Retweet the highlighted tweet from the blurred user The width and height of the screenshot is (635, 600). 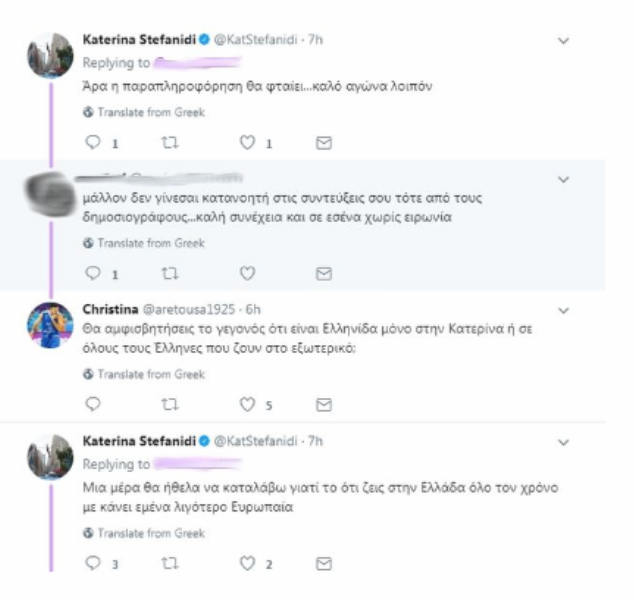169,273
